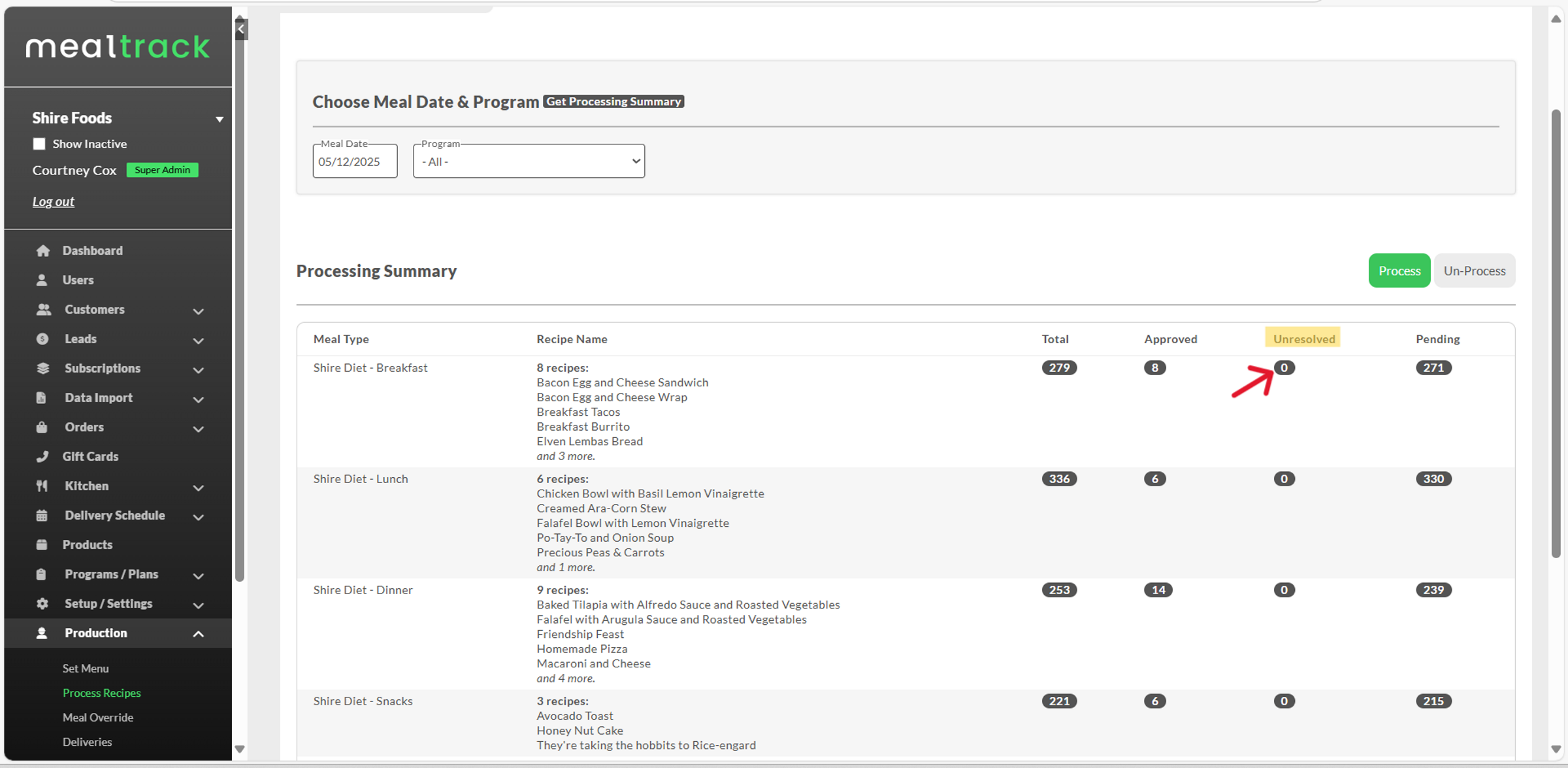This screenshot has height=768, width=1568.
Task: Collapse the Production menu section
Action: point(198,633)
